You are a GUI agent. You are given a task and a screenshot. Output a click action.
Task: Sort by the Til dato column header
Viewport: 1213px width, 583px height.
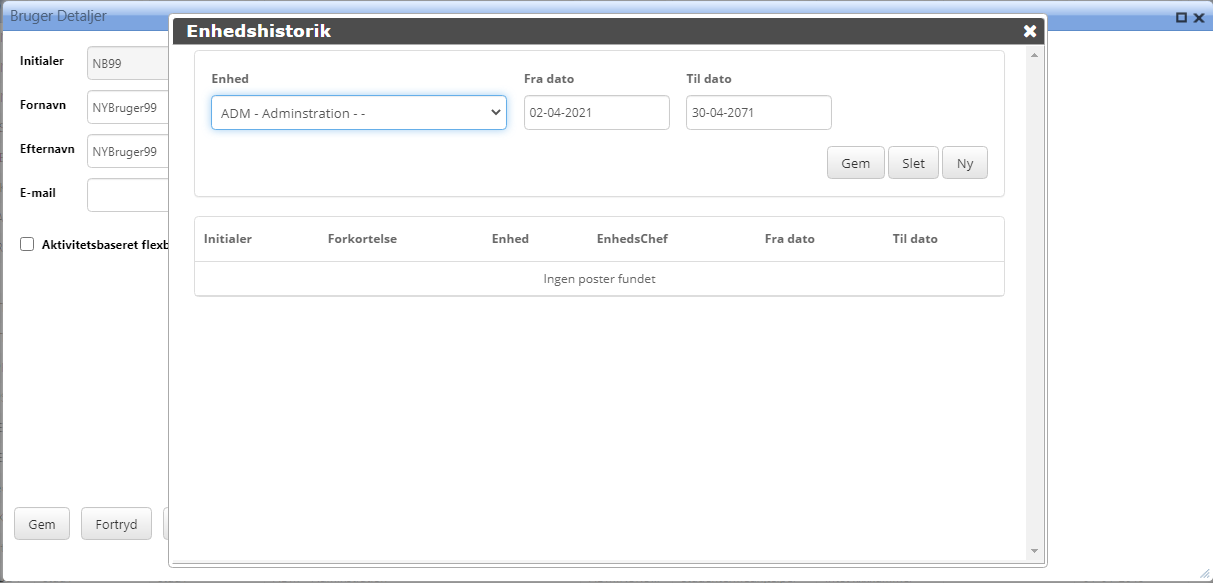(x=915, y=239)
